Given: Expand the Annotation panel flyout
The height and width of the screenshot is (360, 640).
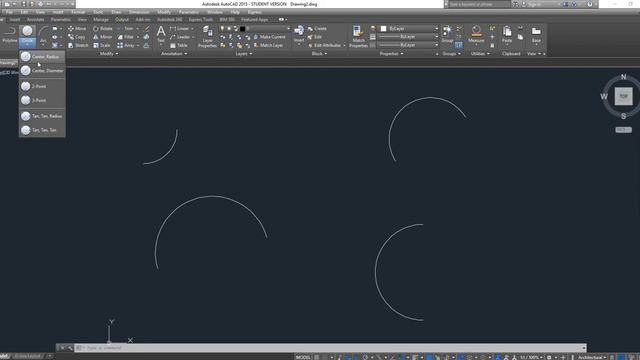Looking at the screenshot, I should pos(174,53).
